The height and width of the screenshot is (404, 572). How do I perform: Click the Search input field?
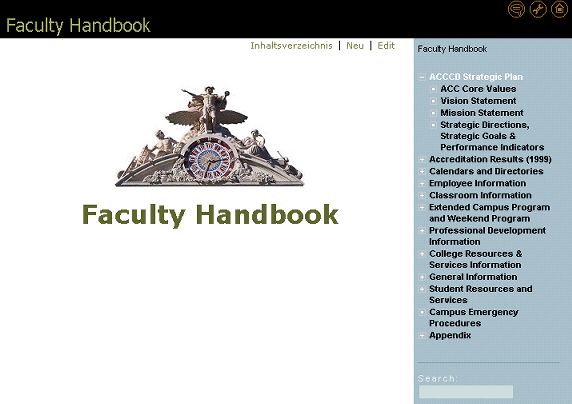466,392
